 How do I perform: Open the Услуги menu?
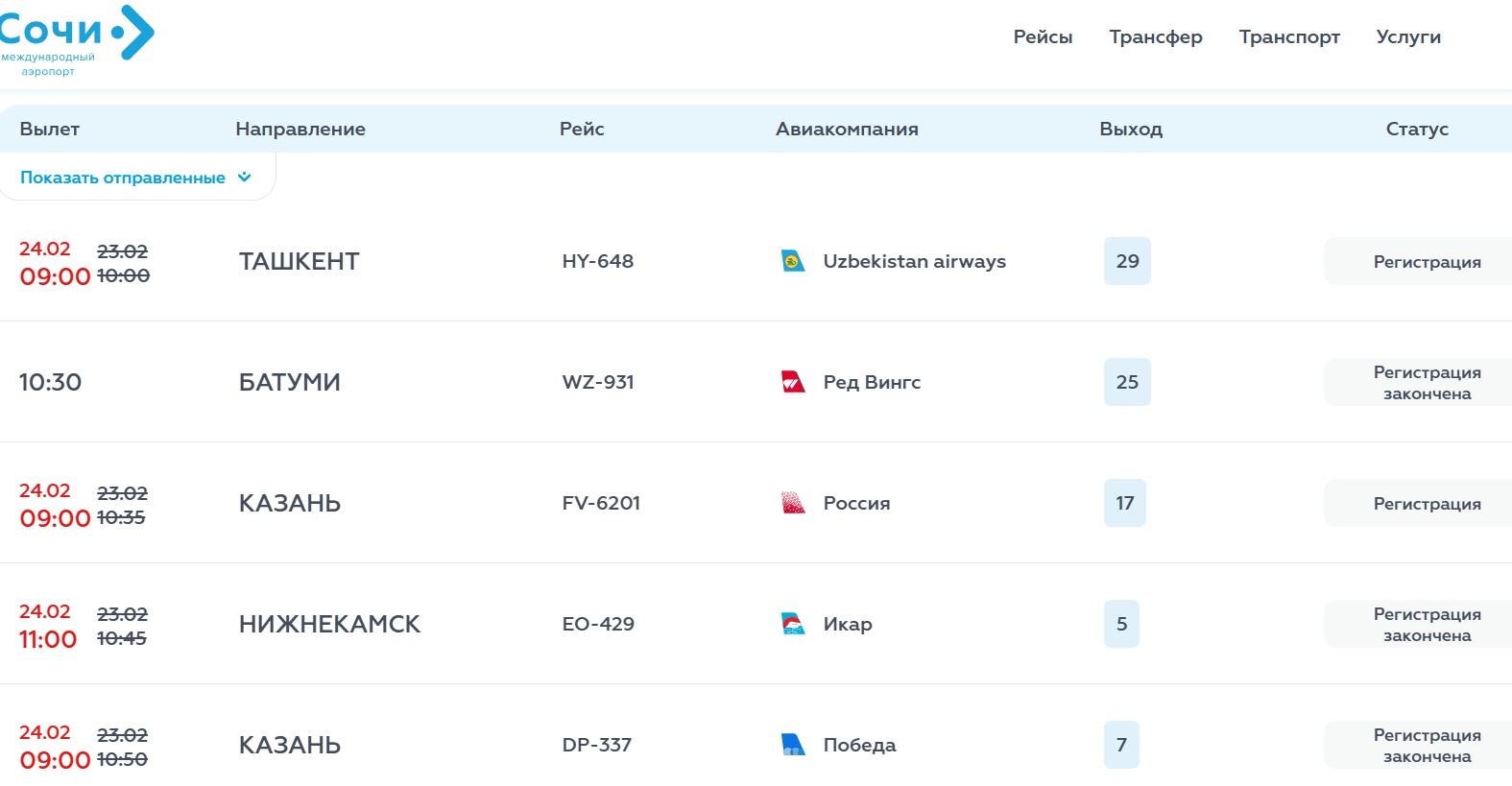tap(1407, 37)
